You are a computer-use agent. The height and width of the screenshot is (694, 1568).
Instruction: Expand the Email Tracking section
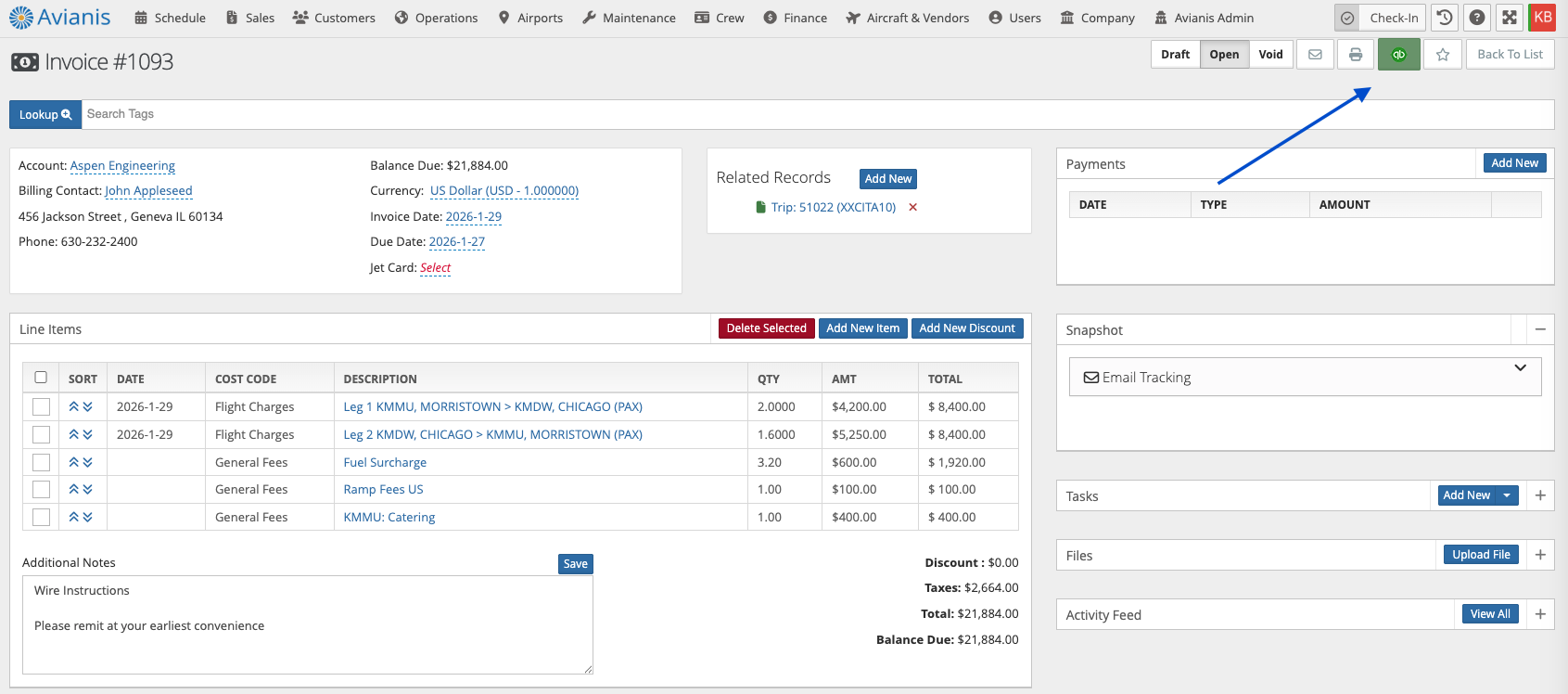tap(1520, 368)
